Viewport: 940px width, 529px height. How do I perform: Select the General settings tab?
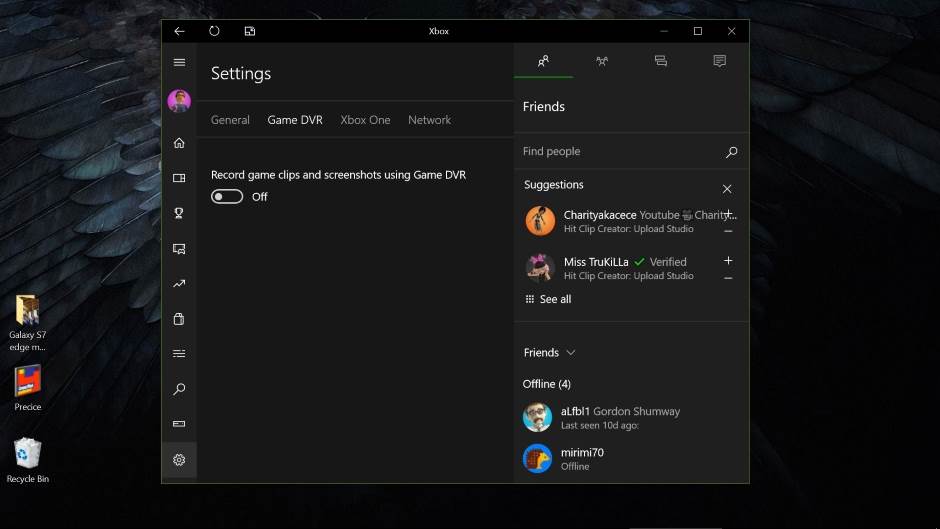(x=230, y=120)
